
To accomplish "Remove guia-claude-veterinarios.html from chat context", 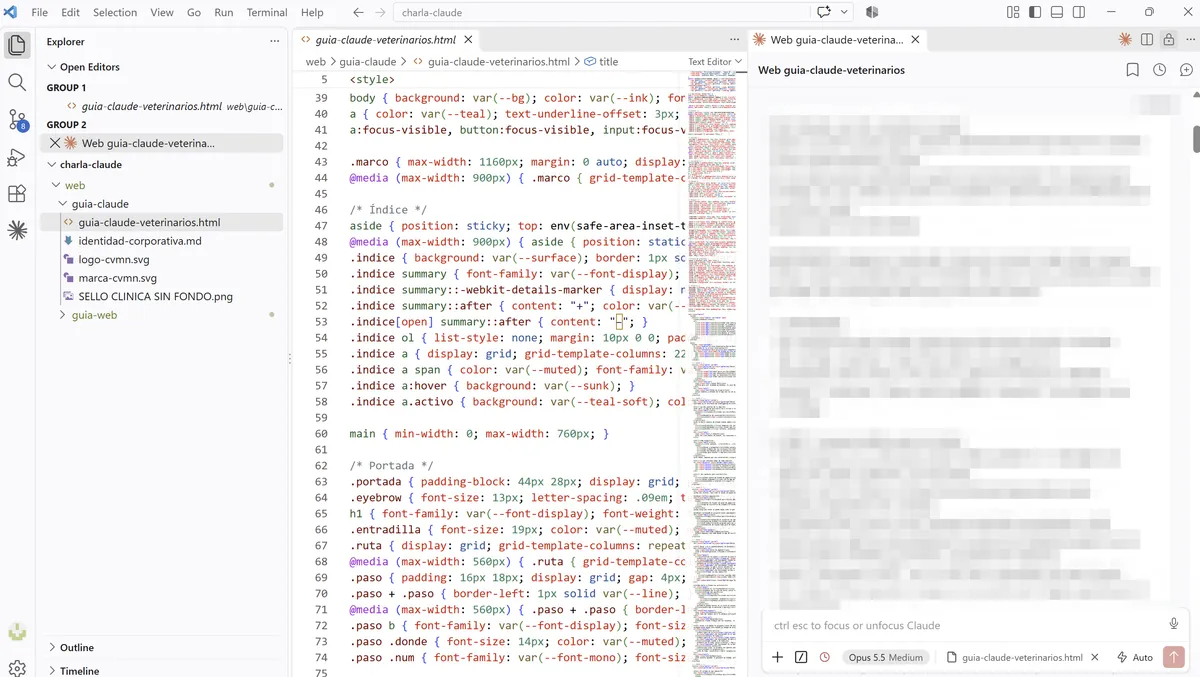I will (x=1095, y=657).
